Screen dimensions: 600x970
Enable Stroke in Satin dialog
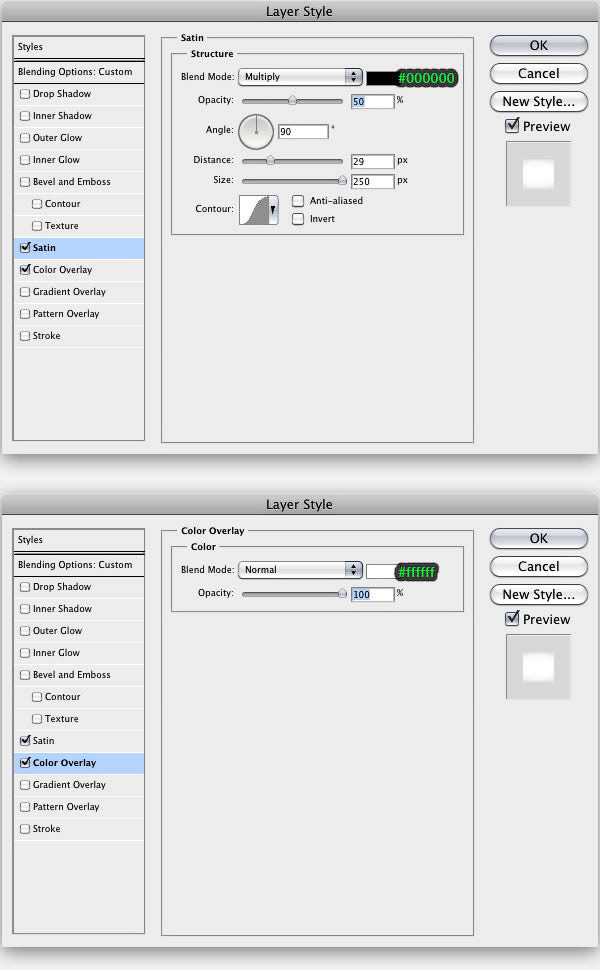tap(25, 335)
